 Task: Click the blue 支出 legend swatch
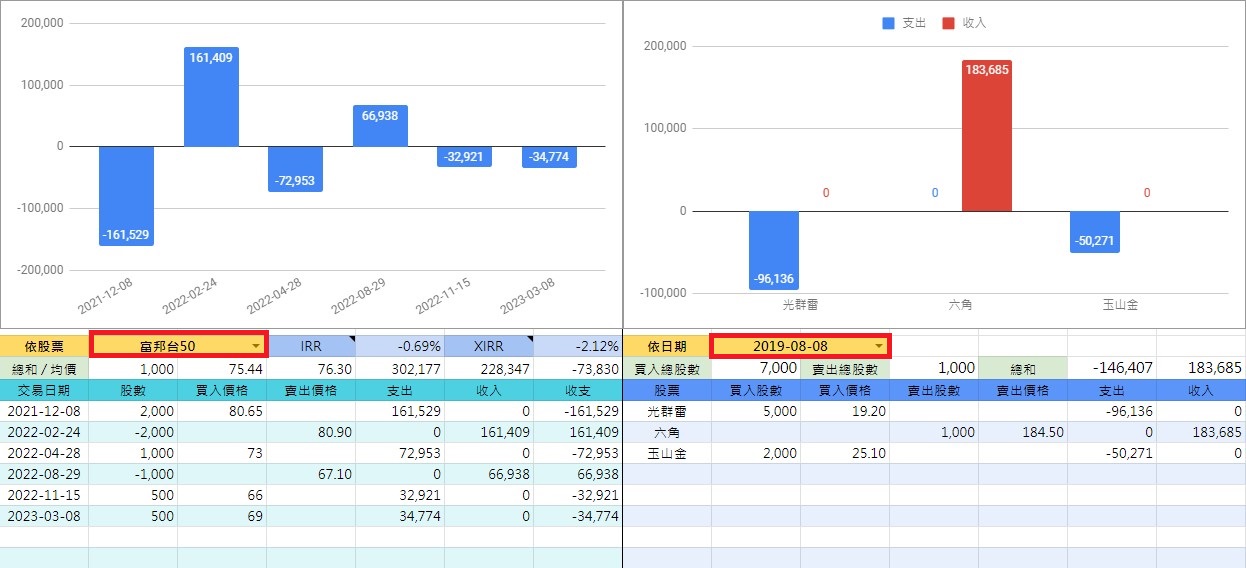pyautogui.click(x=888, y=23)
